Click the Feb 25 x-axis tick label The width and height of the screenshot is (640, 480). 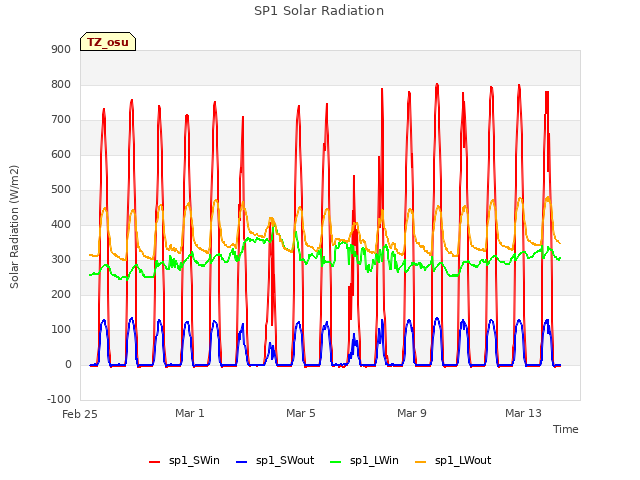(80, 414)
